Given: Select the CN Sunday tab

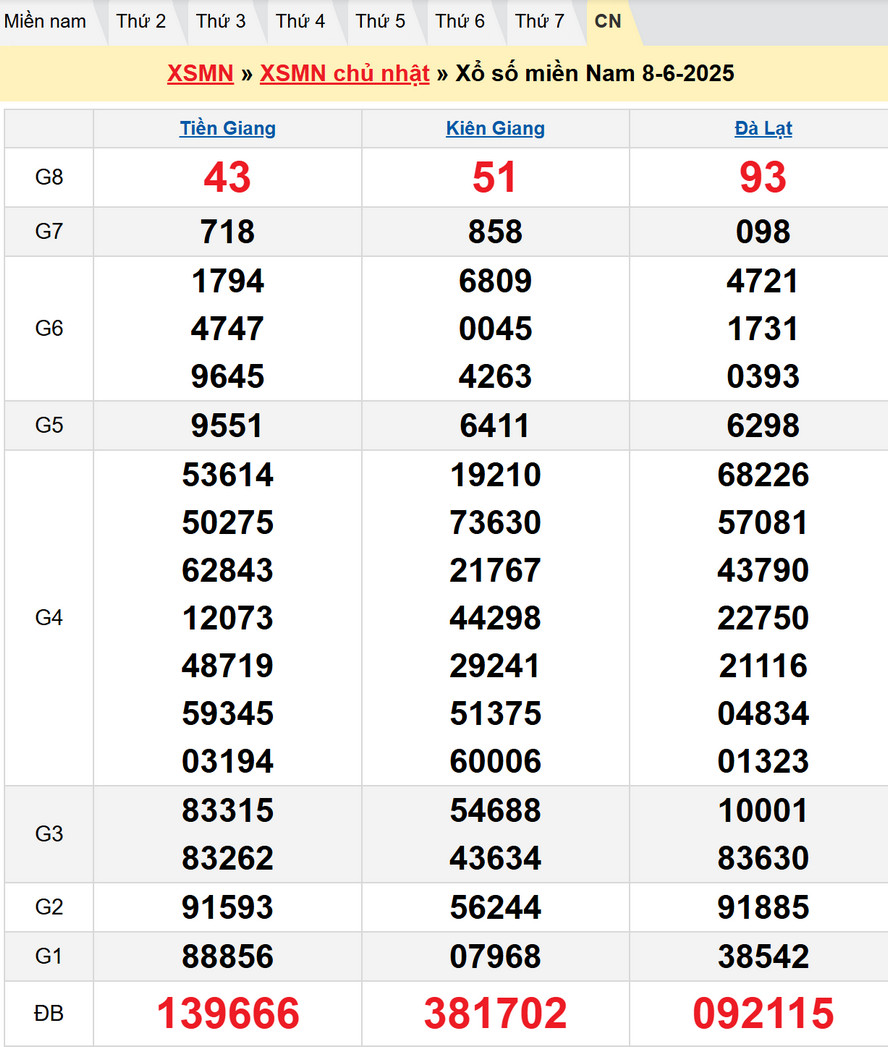Looking at the screenshot, I should point(608,21).
